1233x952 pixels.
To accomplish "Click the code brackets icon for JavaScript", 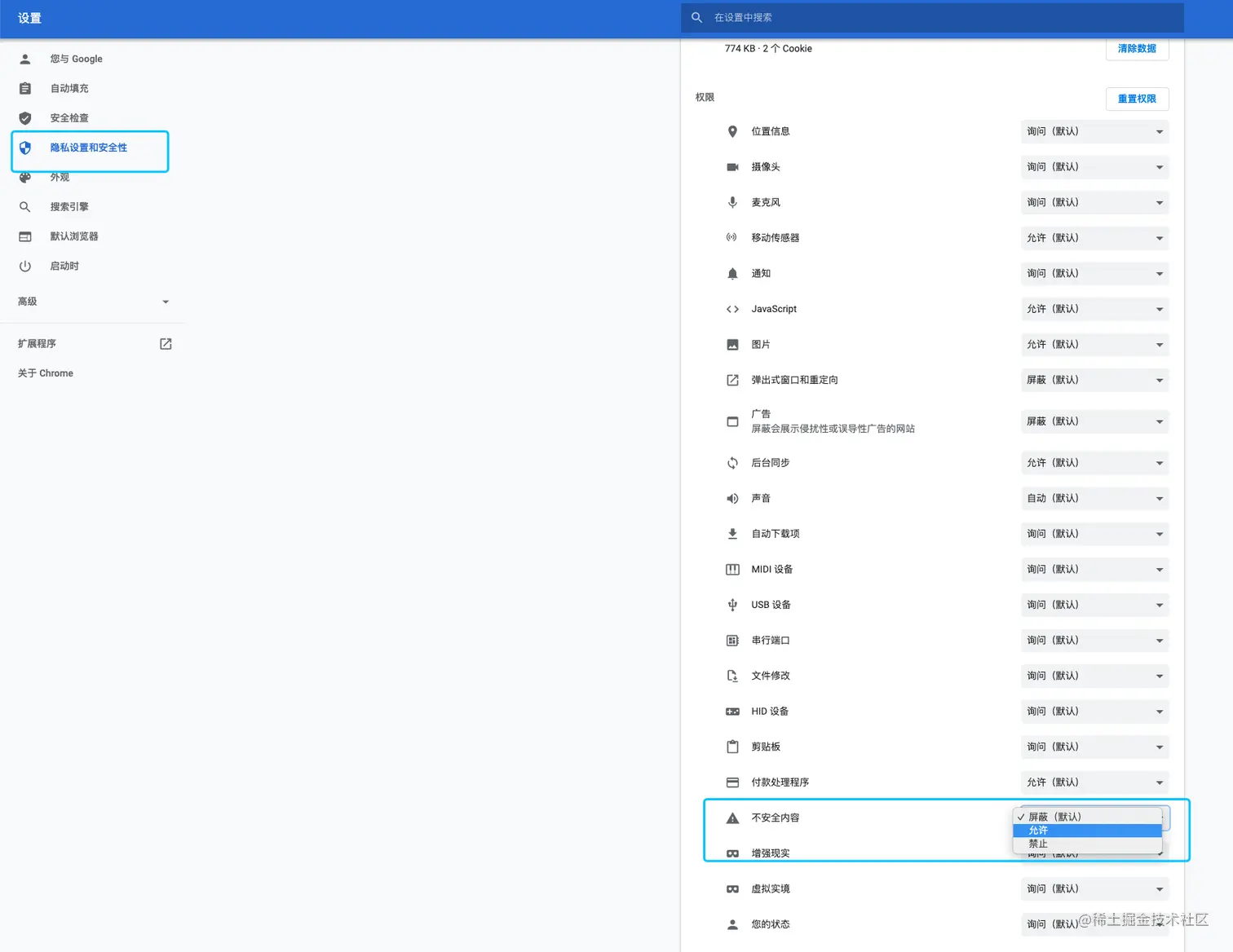I will click(732, 309).
